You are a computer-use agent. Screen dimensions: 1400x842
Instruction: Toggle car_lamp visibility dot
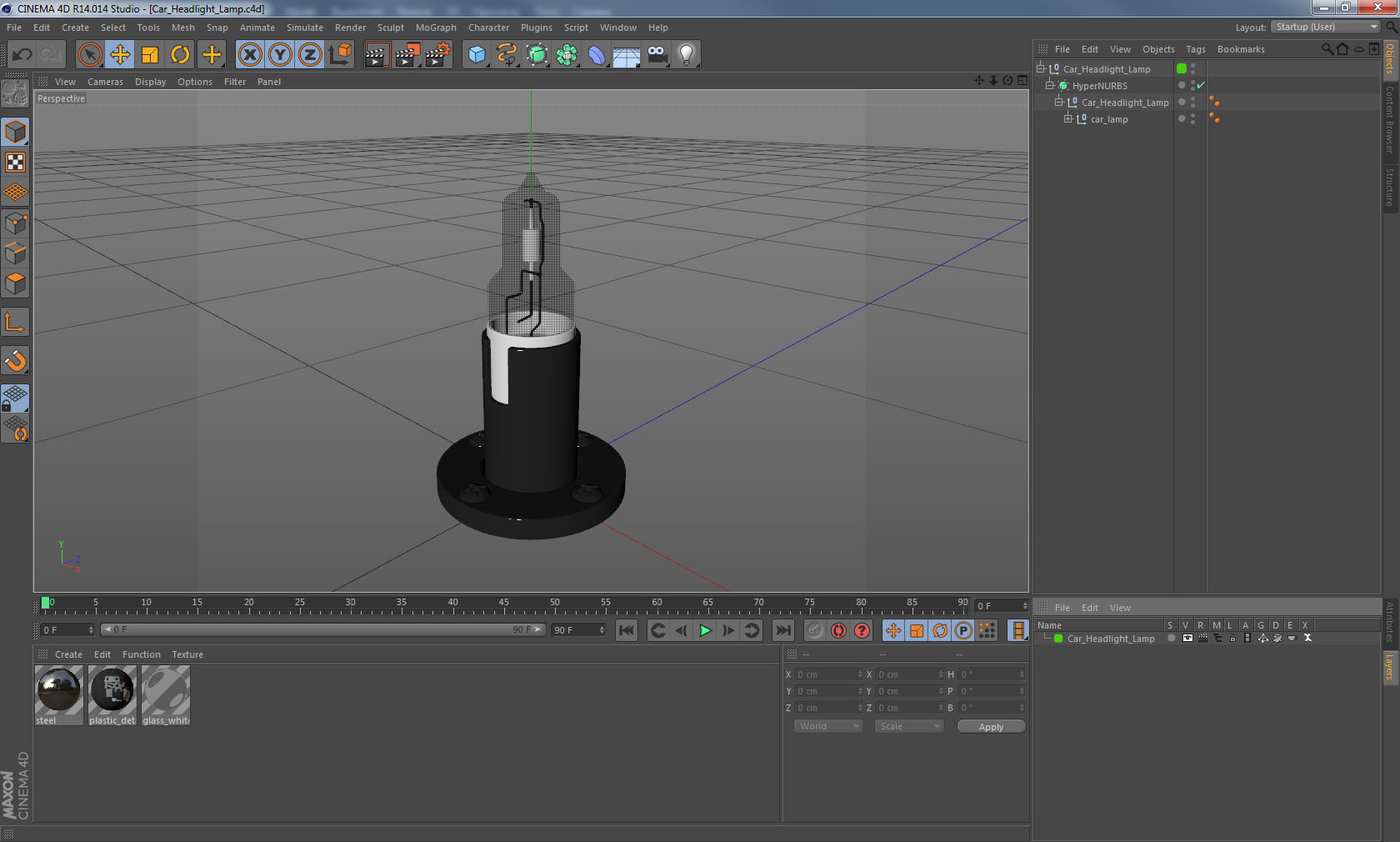1193,116
